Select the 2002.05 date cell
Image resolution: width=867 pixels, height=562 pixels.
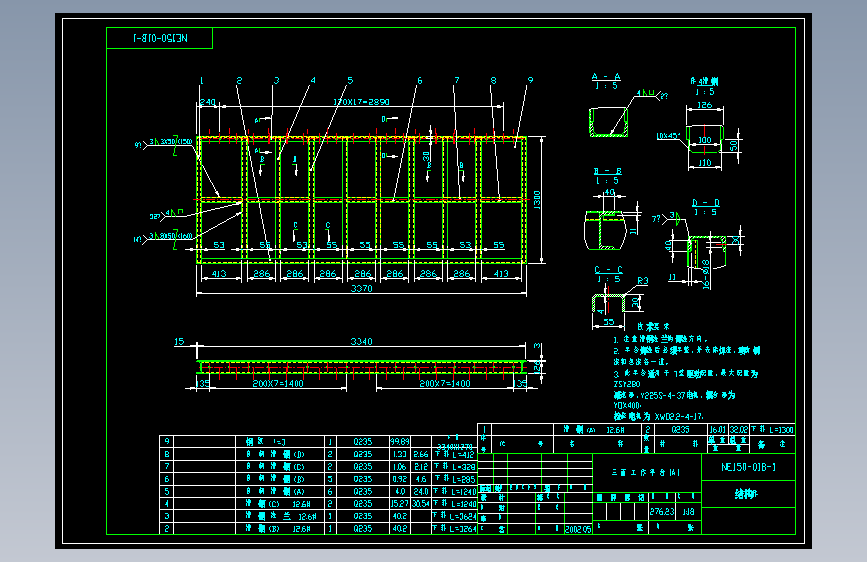[578, 529]
